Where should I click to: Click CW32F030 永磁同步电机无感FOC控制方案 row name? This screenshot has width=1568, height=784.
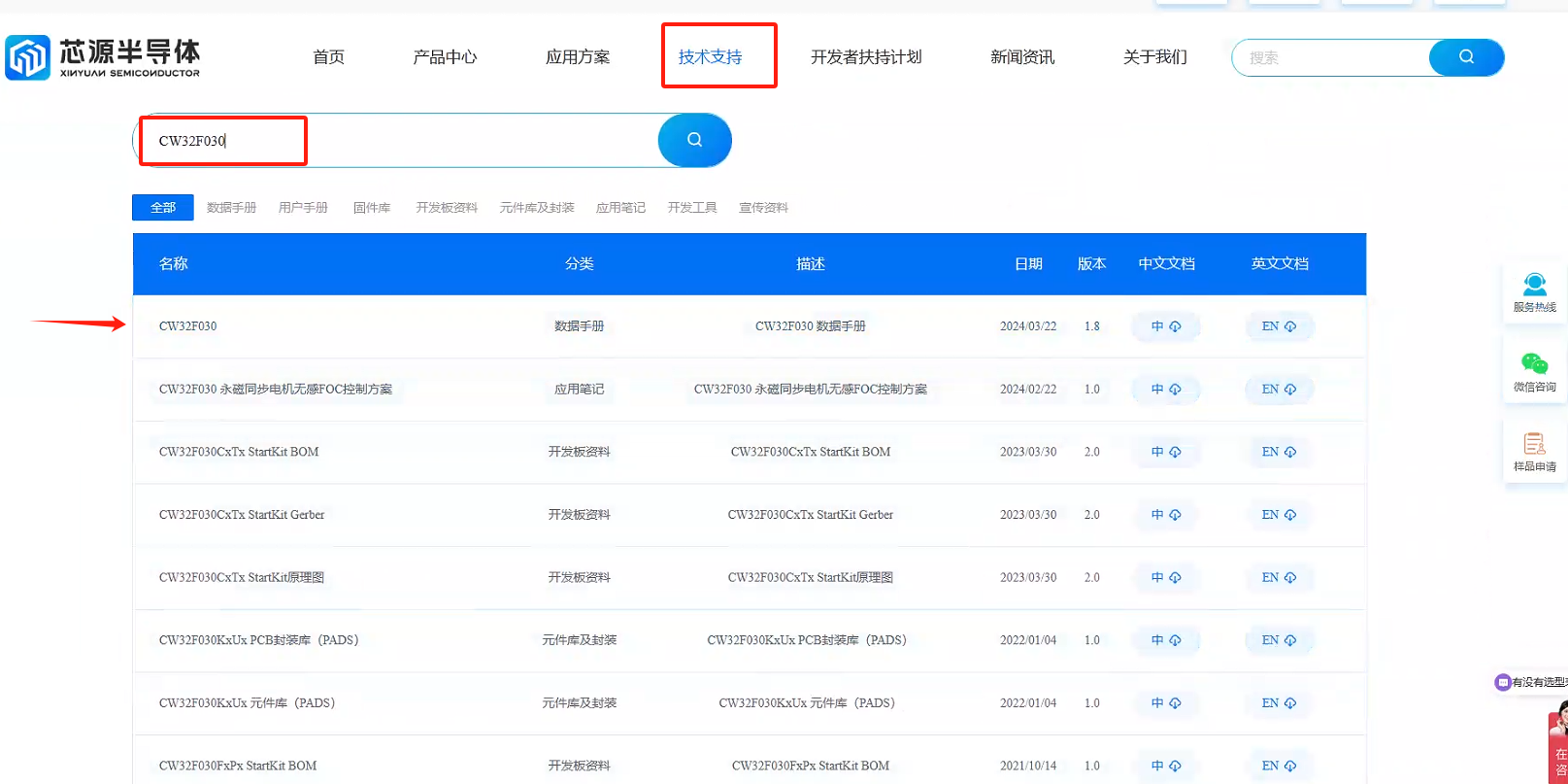click(x=276, y=390)
